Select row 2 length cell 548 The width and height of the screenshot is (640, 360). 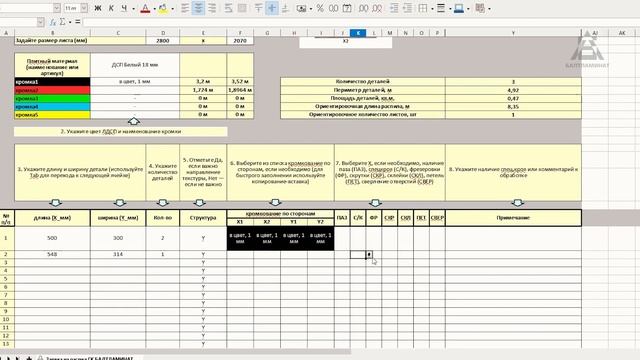pos(52,254)
